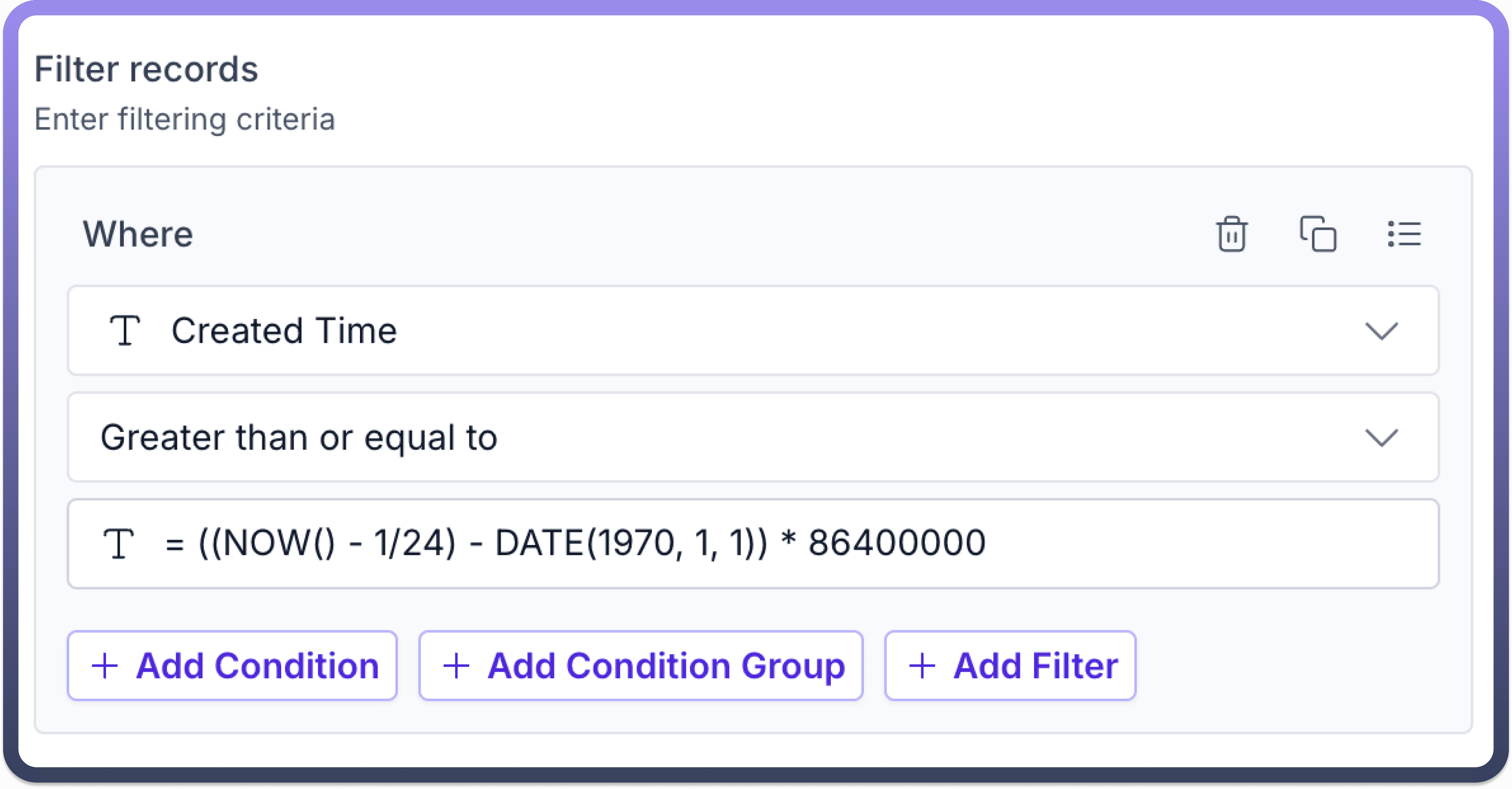Click the Enter filtering criteria text
1512x789 pixels.
pyautogui.click(x=184, y=119)
